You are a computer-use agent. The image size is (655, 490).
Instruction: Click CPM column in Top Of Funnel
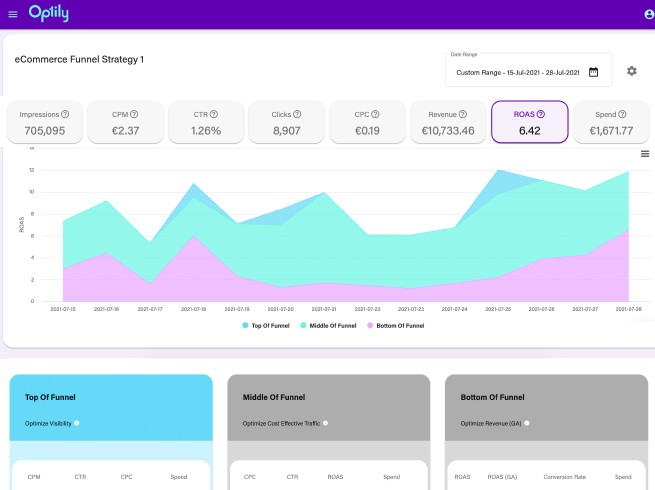coord(34,477)
